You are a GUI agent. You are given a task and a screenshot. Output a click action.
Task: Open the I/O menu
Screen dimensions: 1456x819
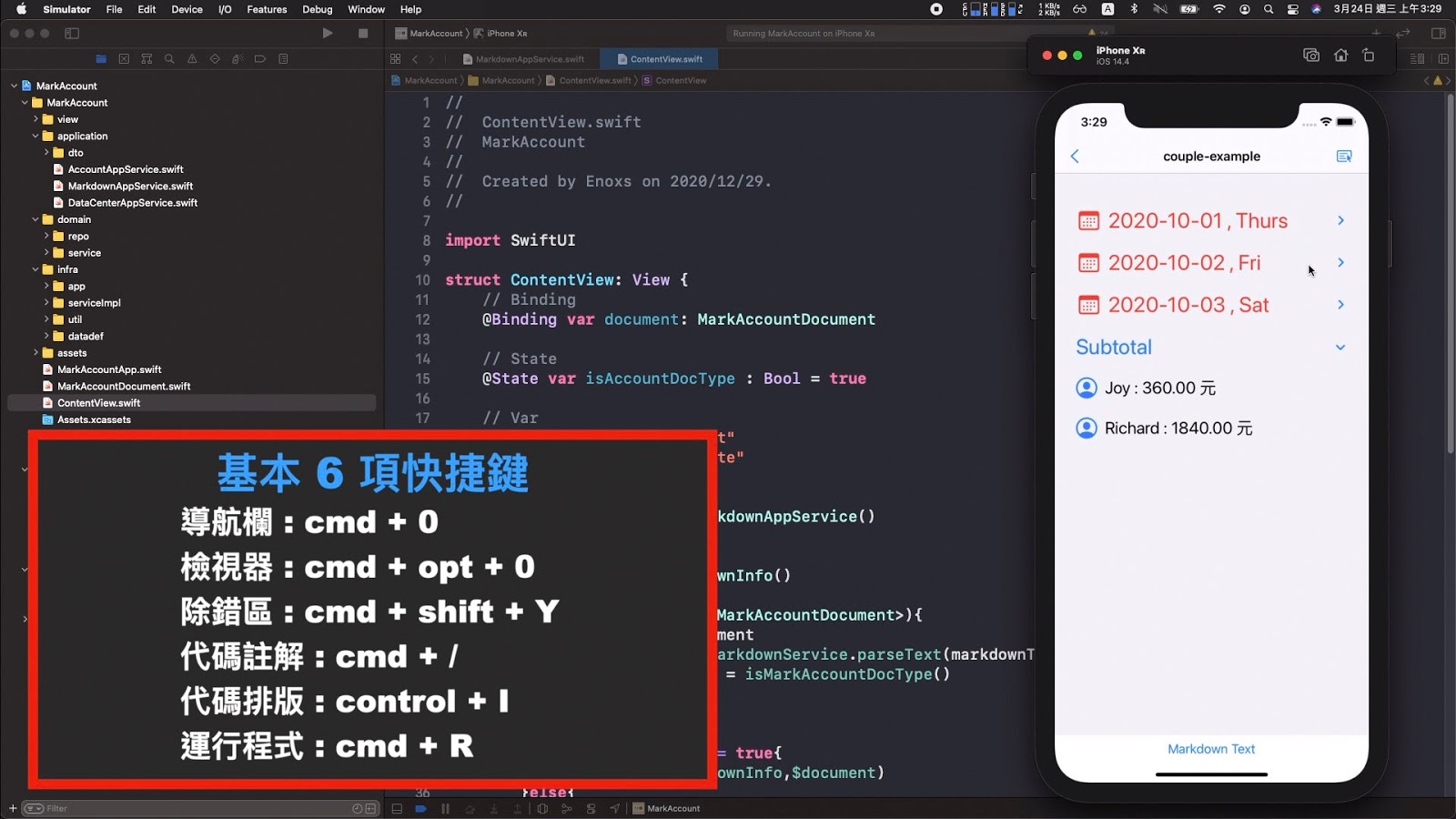tap(225, 9)
